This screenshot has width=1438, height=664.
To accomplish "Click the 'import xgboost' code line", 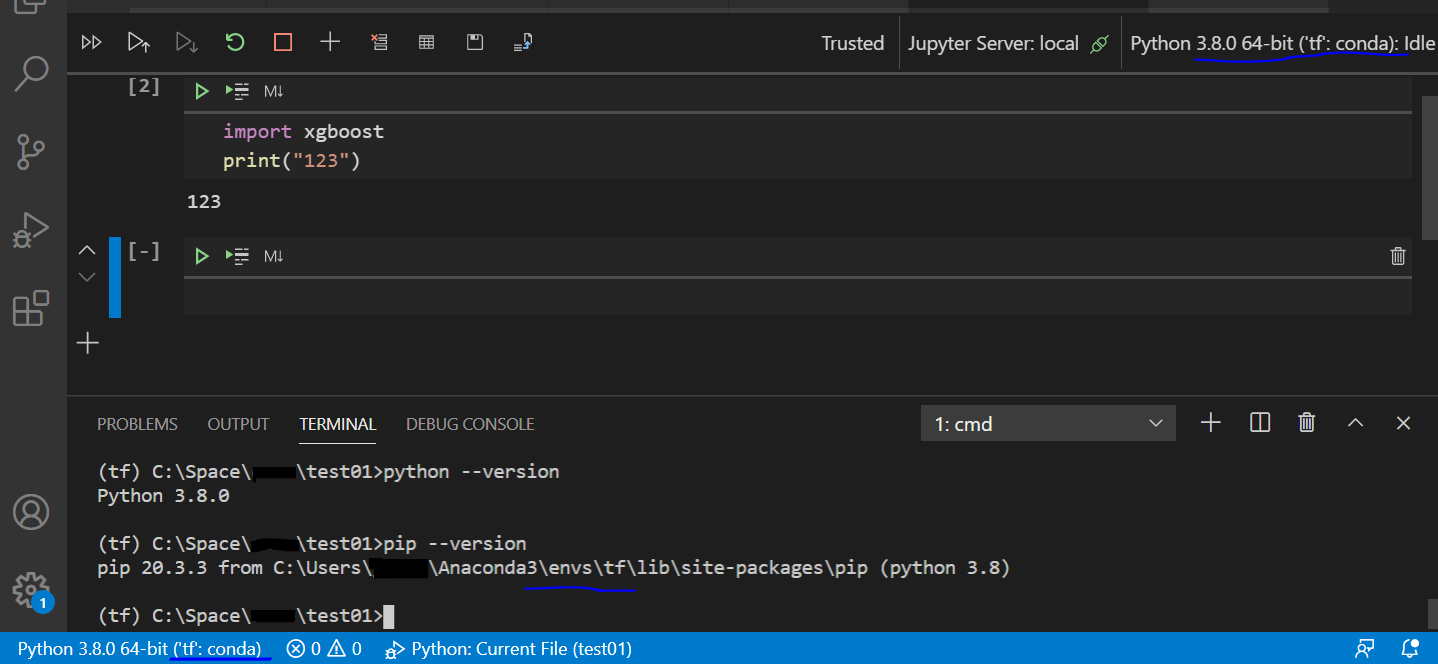I will [303, 131].
